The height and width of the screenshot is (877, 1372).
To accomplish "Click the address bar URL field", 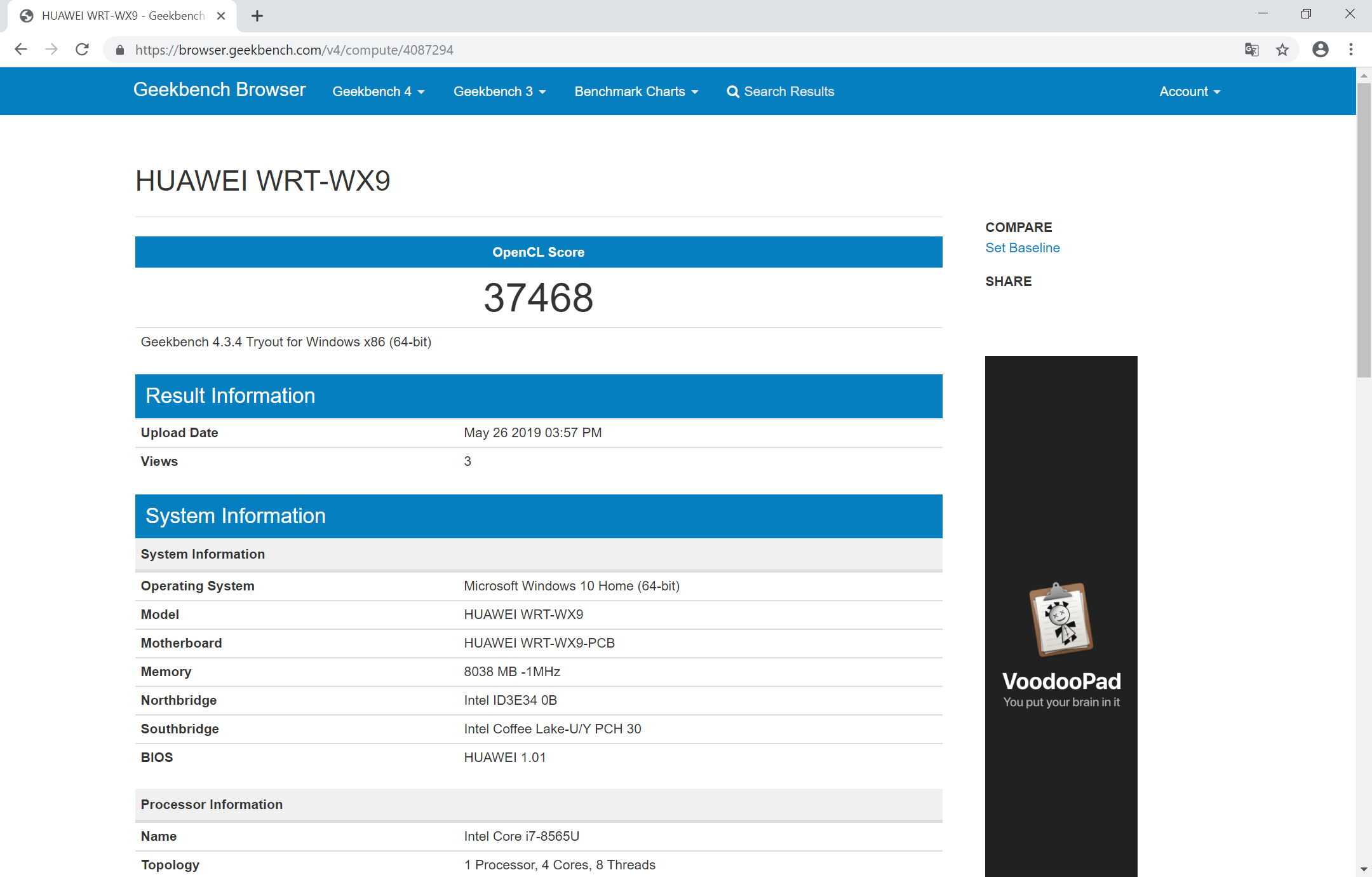I will pos(635,50).
